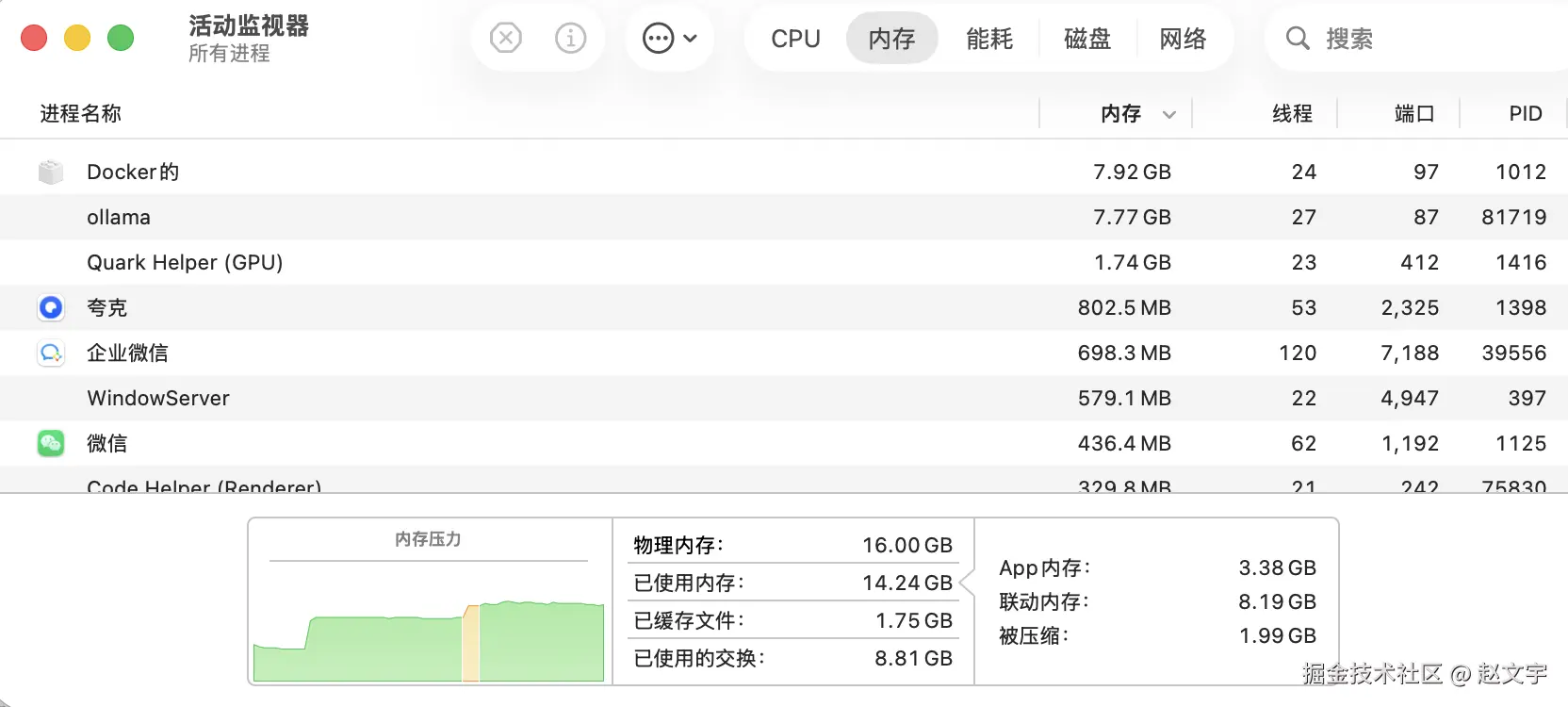The image size is (1568, 707).
Task: Click the 企业微信 app icon
Action: pyautogui.click(x=51, y=353)
